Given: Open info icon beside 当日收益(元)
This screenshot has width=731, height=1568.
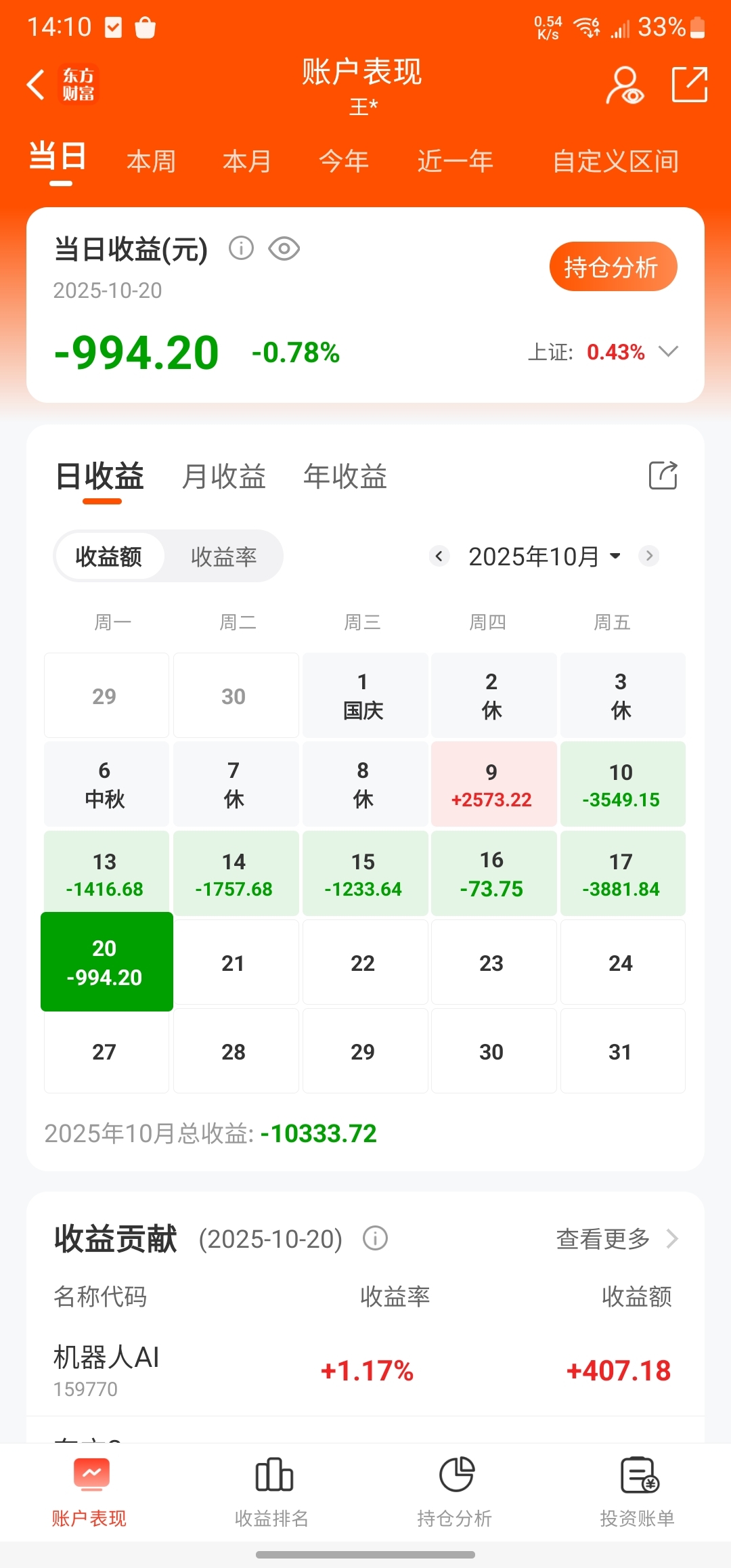Looking at the screenshot, I should pos(241,248).
